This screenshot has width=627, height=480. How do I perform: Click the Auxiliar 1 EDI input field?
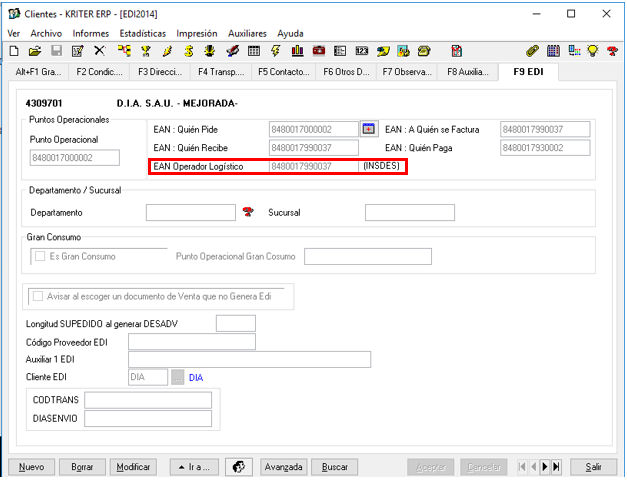pos(250,360)
